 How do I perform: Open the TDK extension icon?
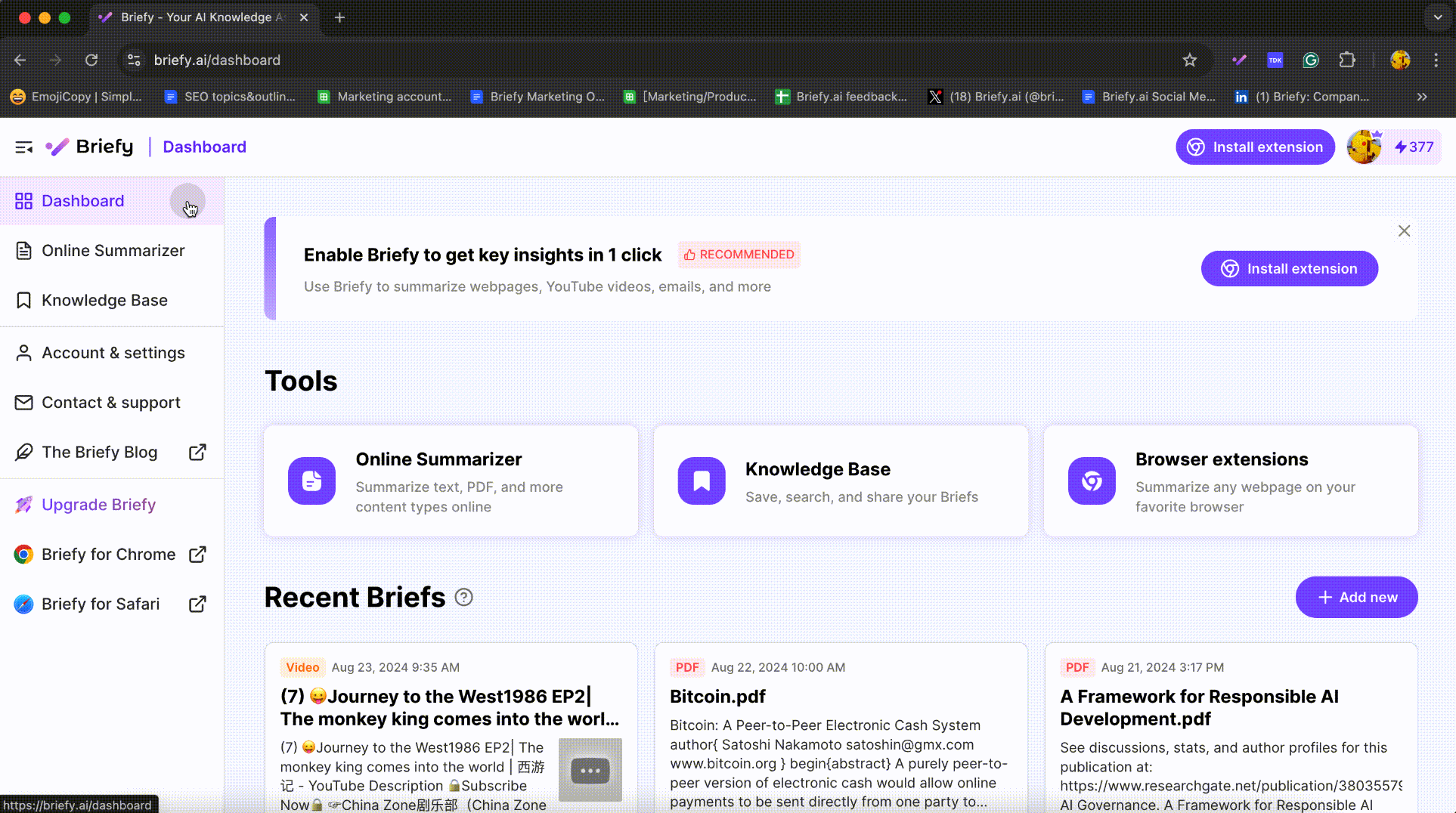pyautogui.click(x=1275, y=60)
